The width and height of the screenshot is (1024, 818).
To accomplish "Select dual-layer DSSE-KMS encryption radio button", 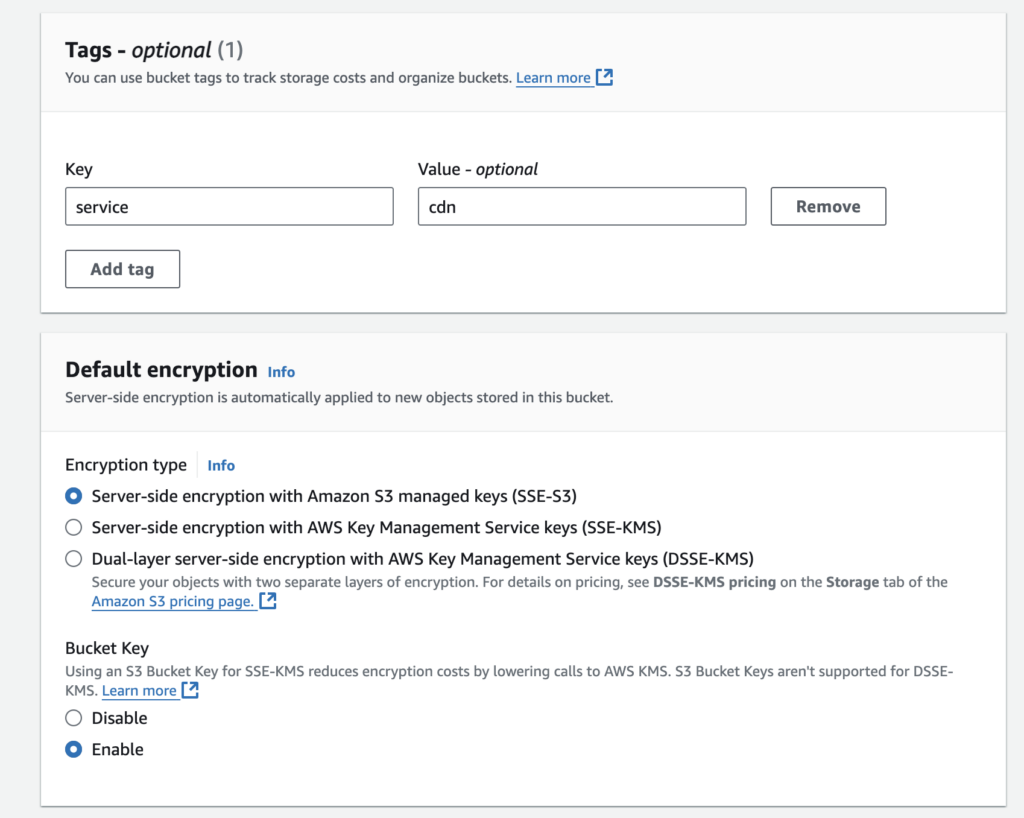I will tap(73, 558).
